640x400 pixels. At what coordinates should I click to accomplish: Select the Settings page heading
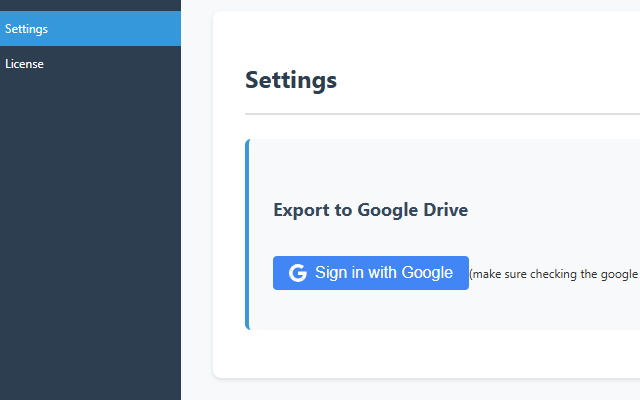(291, 80)
